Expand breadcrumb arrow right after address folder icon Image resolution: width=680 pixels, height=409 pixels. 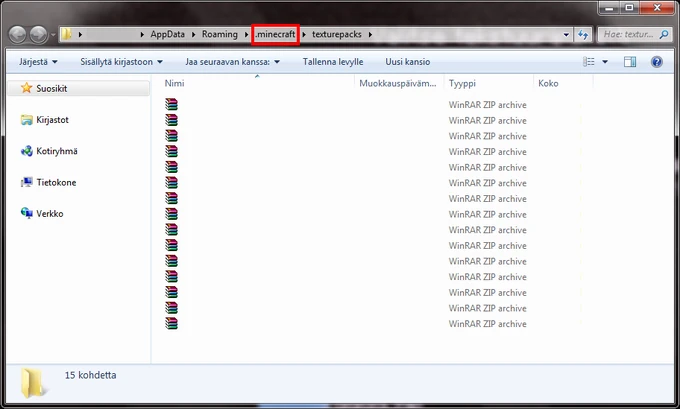pyautogui.click(x=80, y=34)
